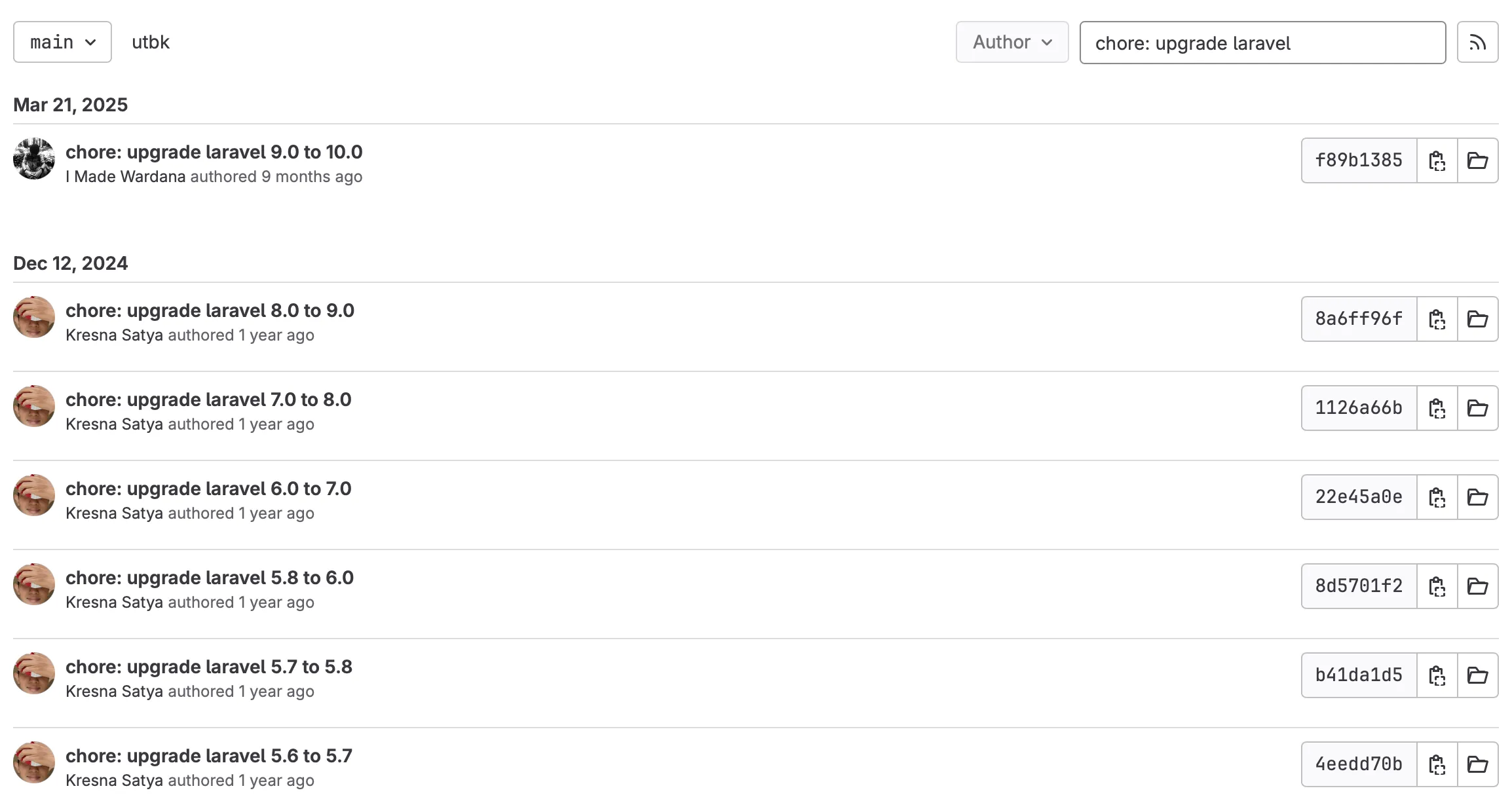Click Kresna Satya's avatar on the 5.8 commit
The height and width of the screenshot is (799, 1512).
pyautogui.click(x=33, y=585)
